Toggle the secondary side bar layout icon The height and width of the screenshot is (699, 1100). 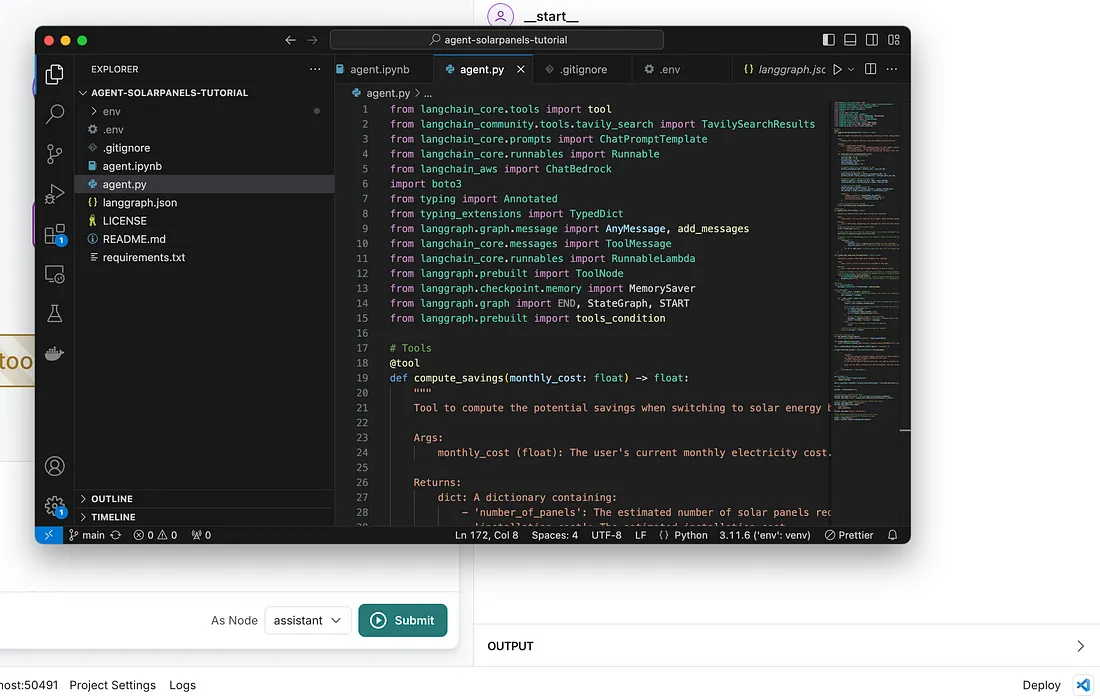[872, 40]
